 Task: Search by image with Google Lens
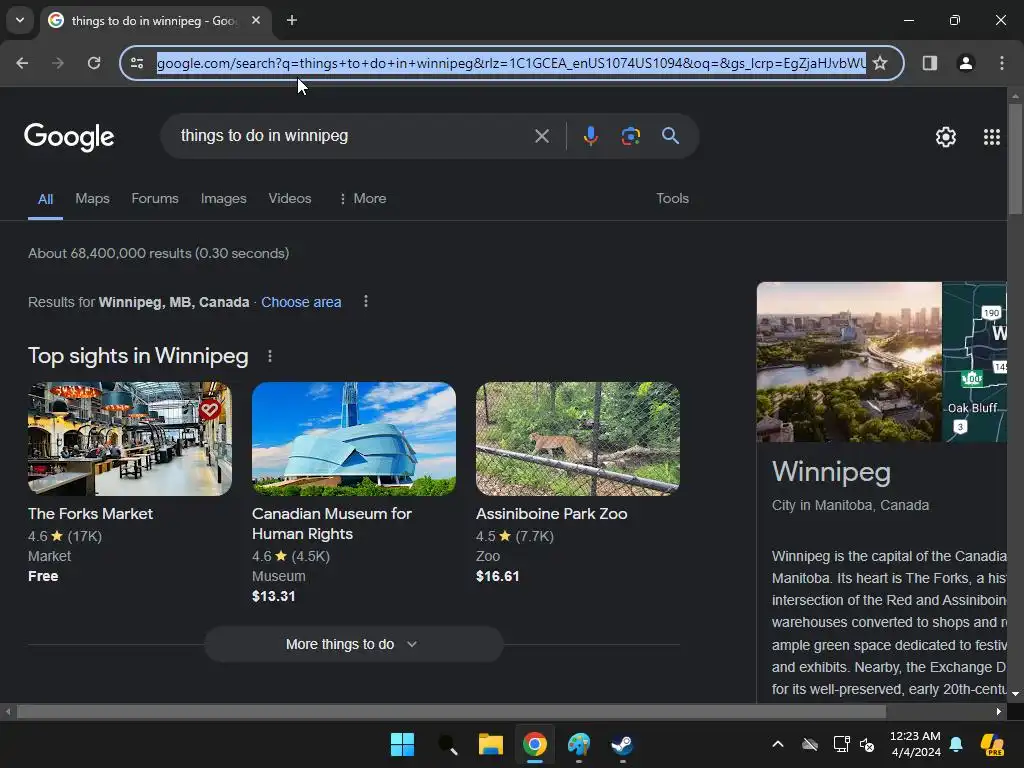631,136
